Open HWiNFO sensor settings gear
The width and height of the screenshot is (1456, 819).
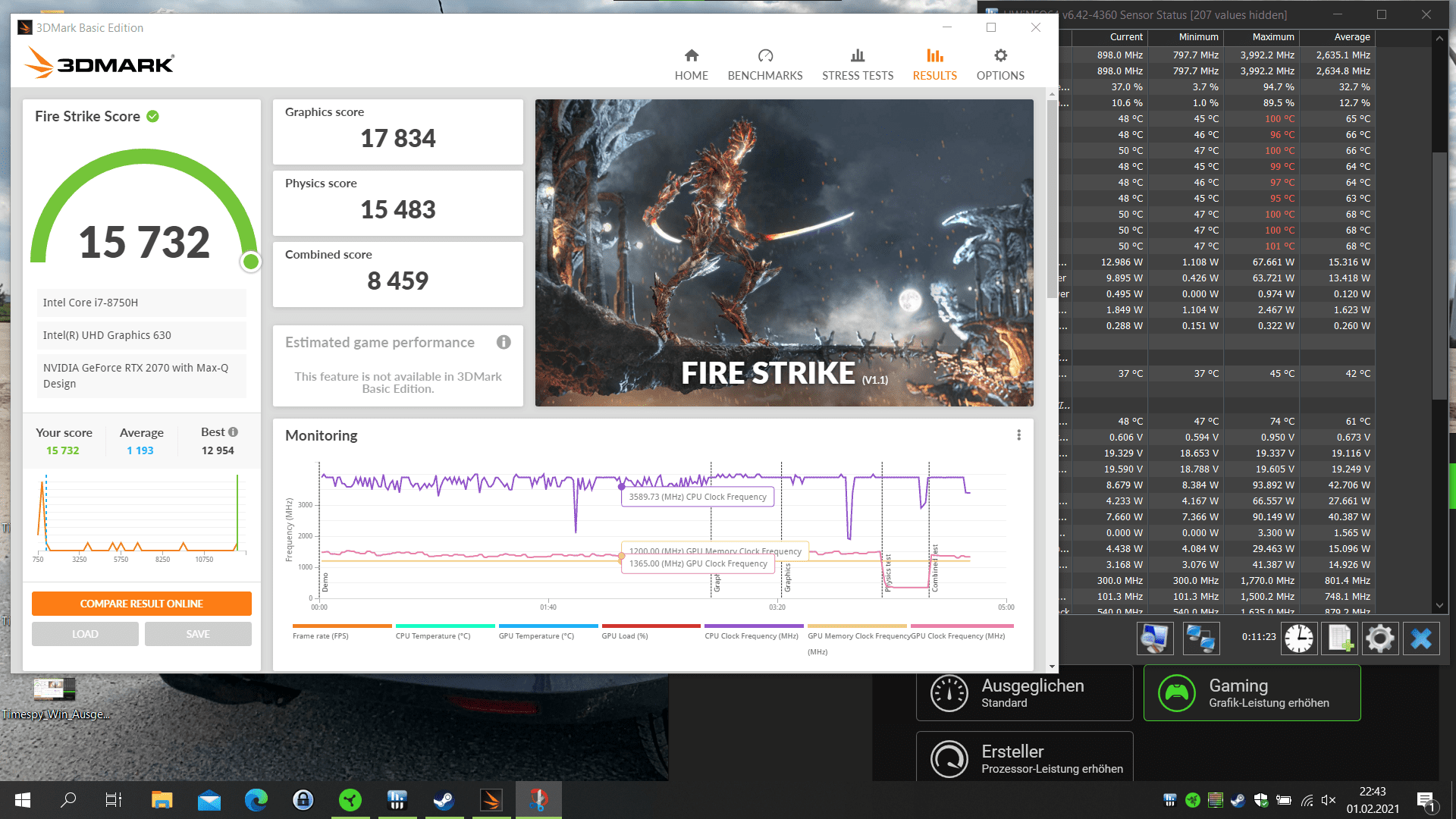(1379, 638)
